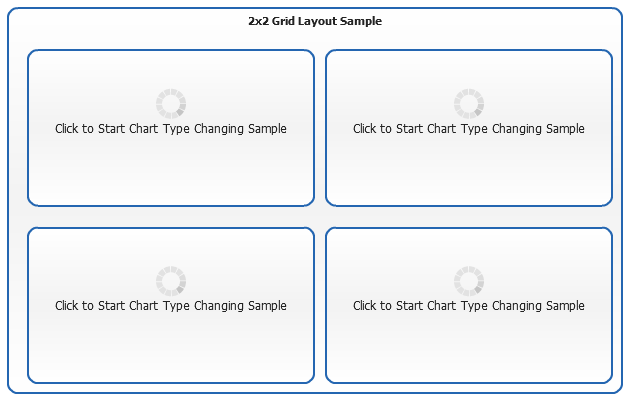The width and height of the screenshot is (630, 401).
Task: Click the gap between the two top panels
Action: [x=320, y=128]
